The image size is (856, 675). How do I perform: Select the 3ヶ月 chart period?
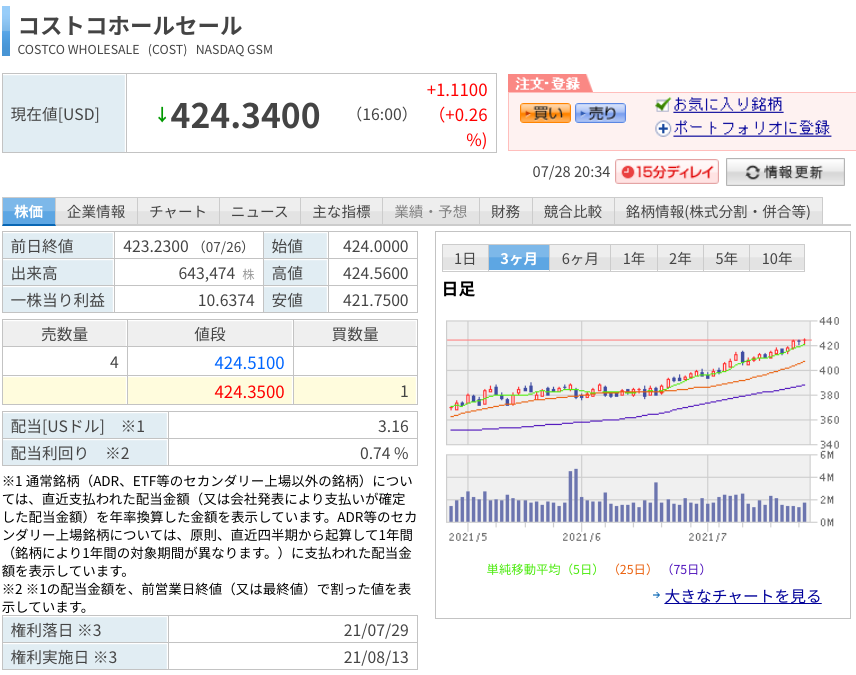(518, 258)
